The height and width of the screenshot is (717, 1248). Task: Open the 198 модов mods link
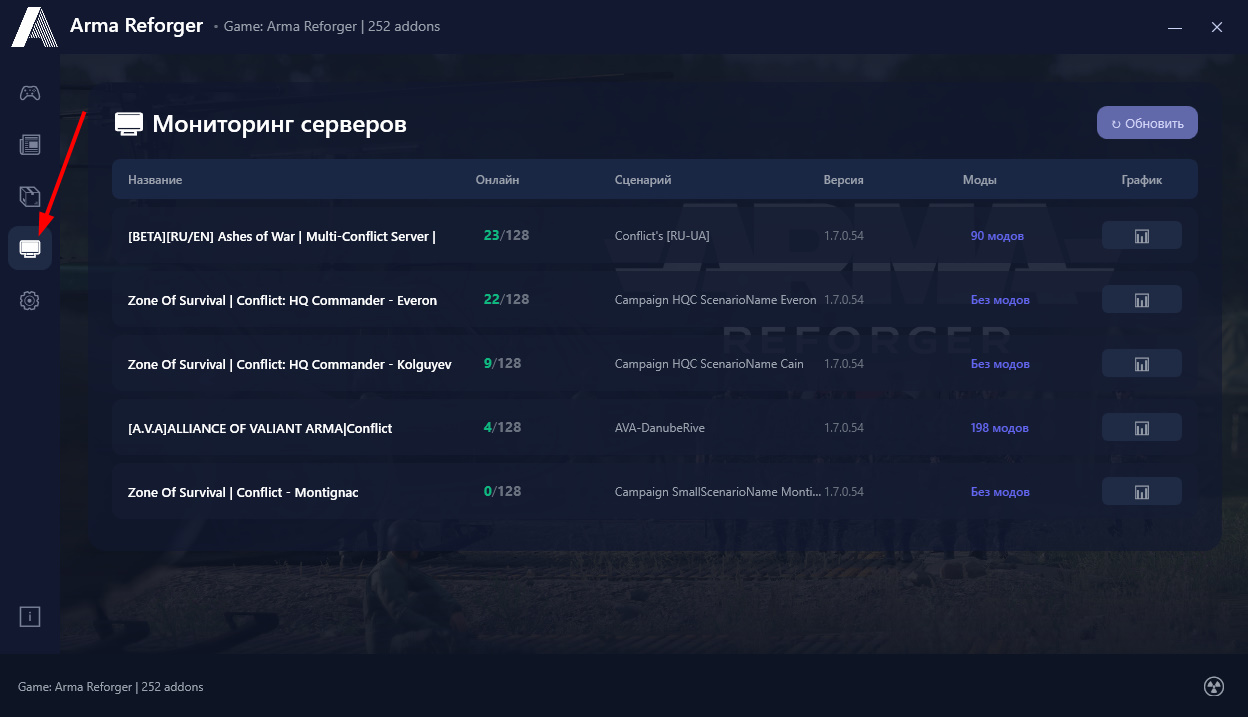pyautogui.click(x=999, y=428)
